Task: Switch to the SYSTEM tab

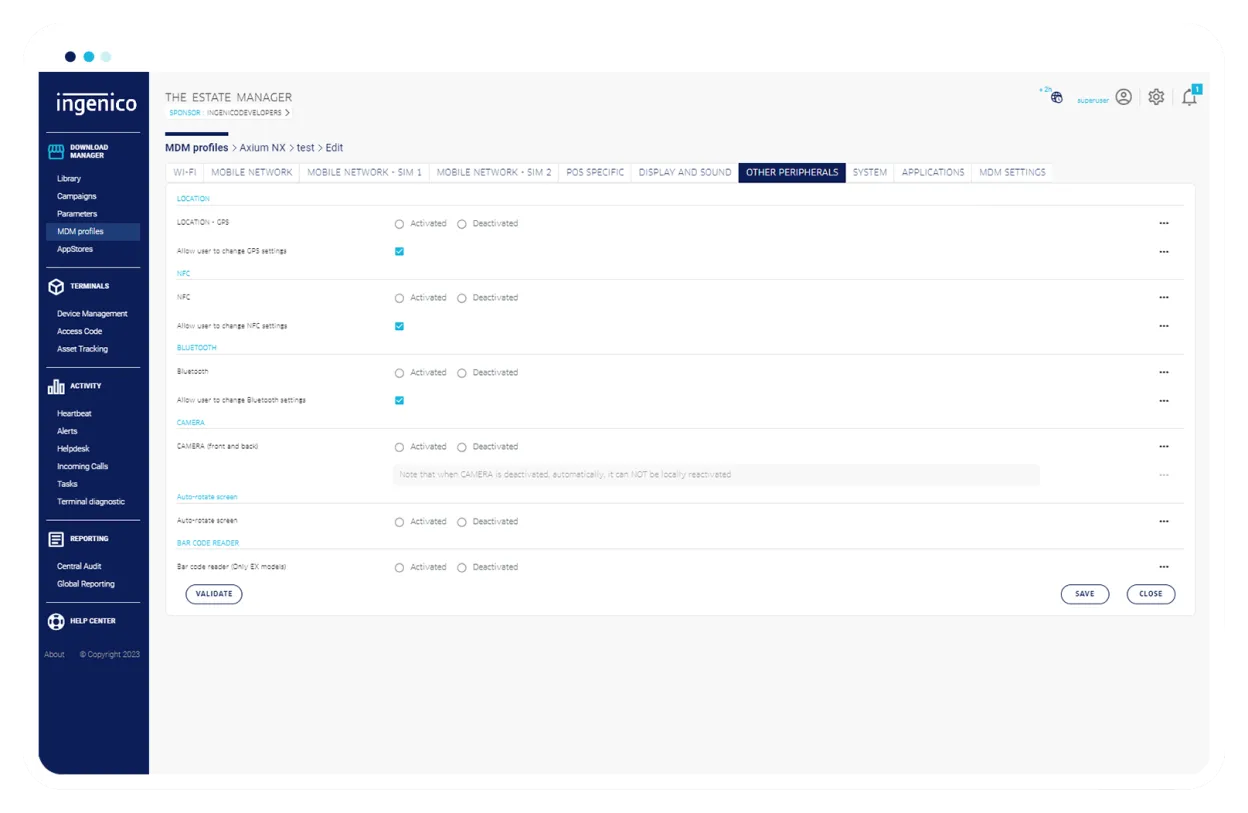Action: tap(870, 172)
